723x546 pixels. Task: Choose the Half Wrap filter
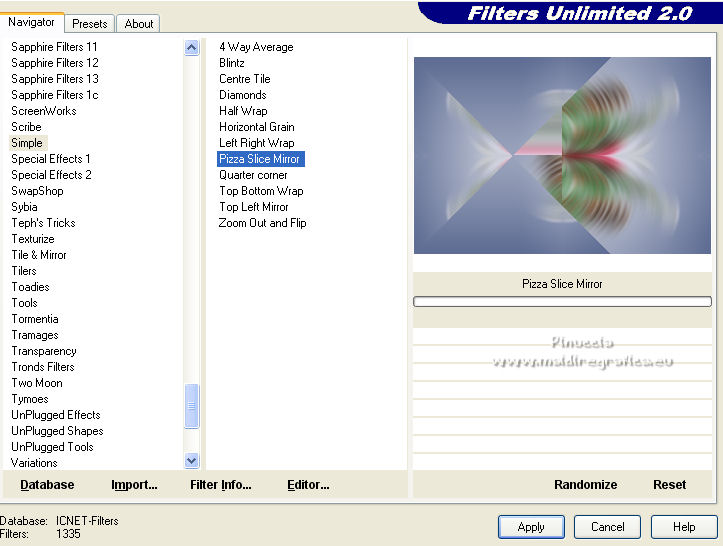(x=243, y=111)
